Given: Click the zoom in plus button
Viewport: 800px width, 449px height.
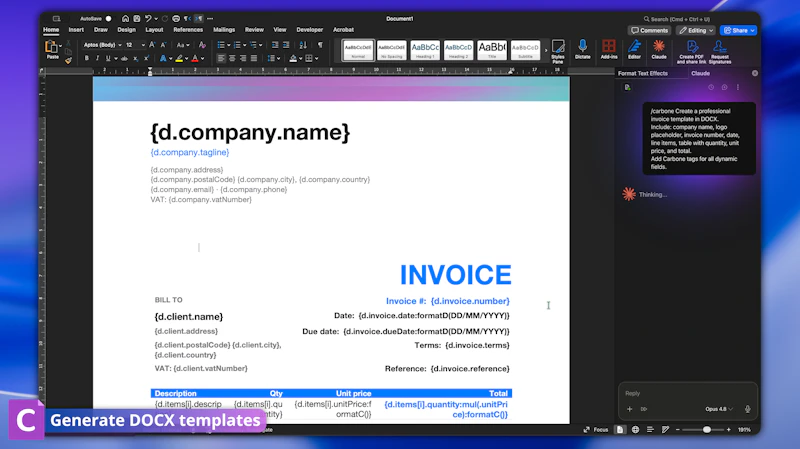Looking at the screenshot, I should (729, 430).
